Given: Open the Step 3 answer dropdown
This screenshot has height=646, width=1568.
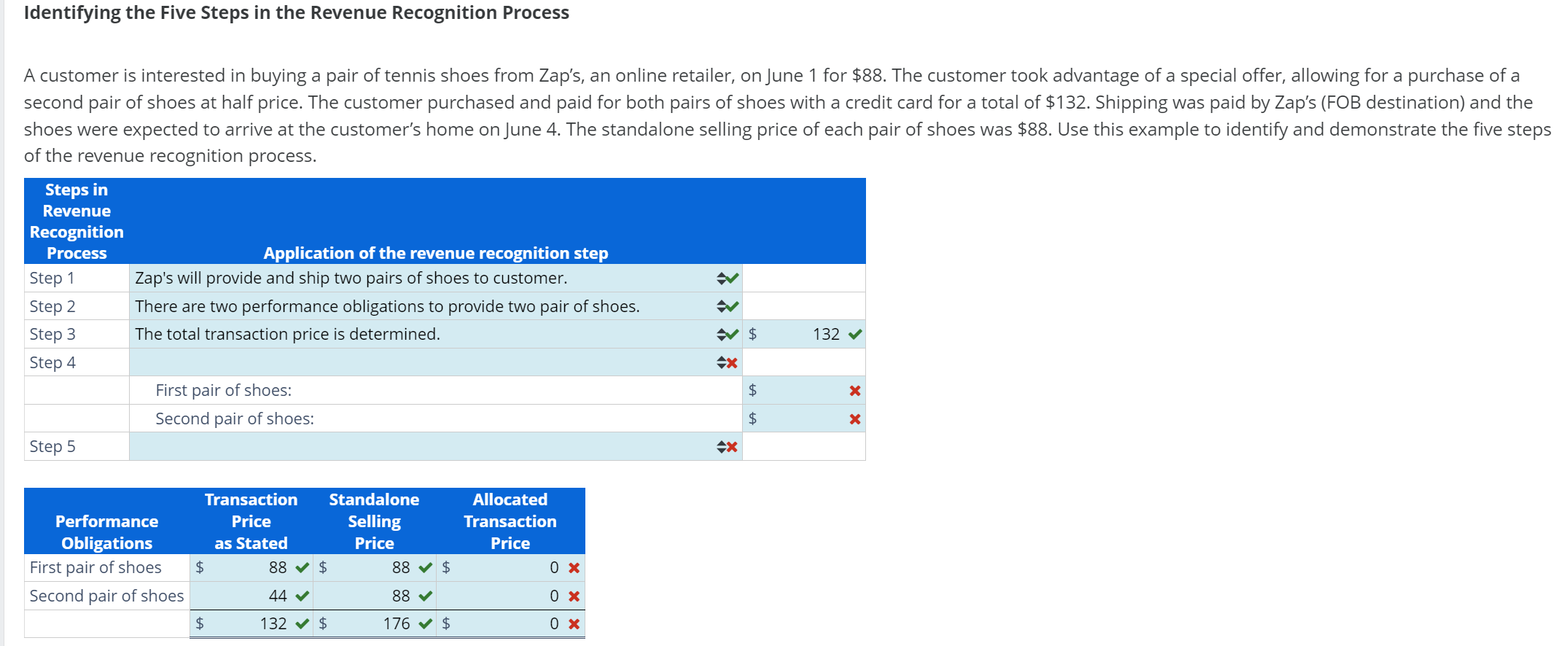Looking at the screenshot, I should [423, 334].
